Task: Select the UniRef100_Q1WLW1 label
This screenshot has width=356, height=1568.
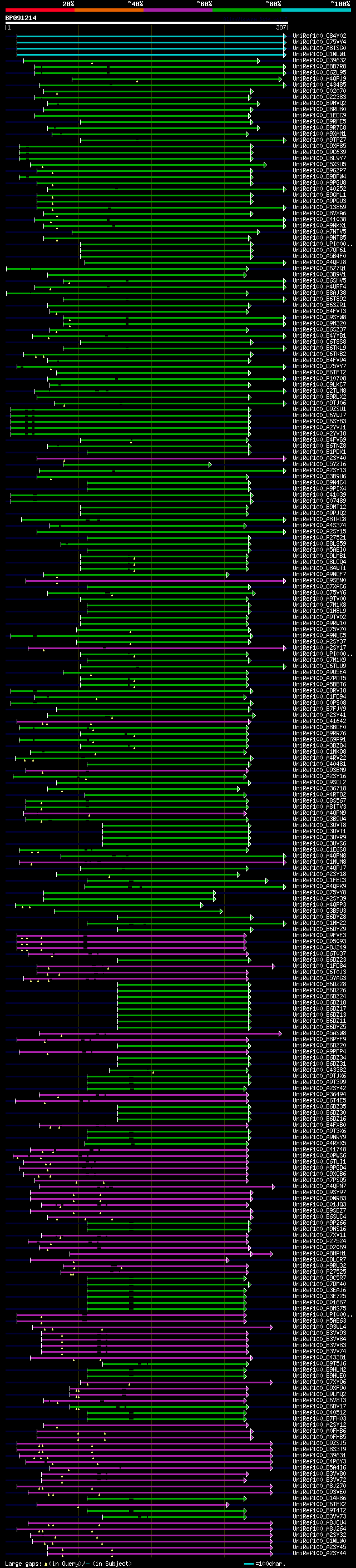Action: click(x=319, y=54)
